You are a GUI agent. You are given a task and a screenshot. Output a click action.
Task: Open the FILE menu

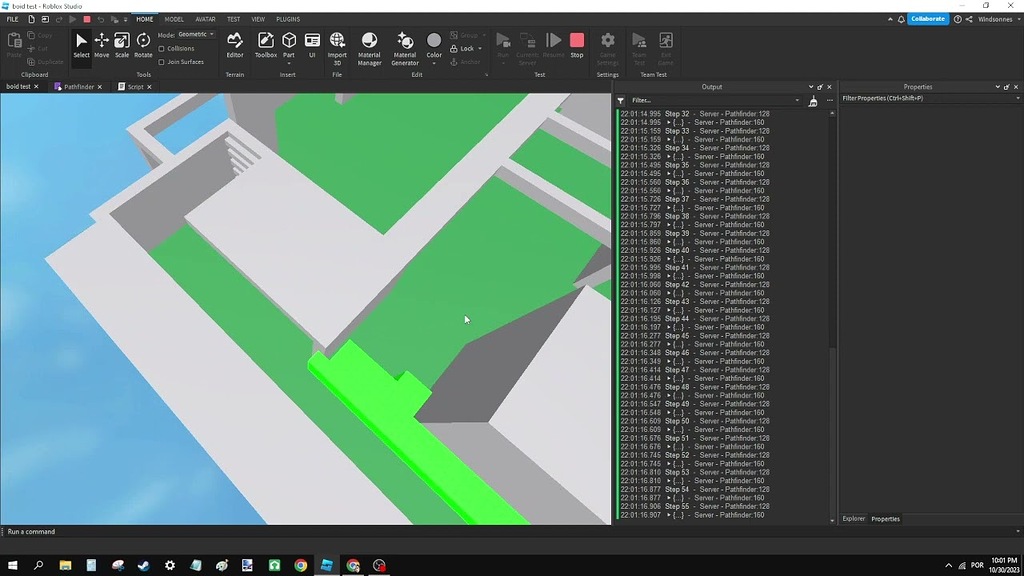tap(12, 20)
